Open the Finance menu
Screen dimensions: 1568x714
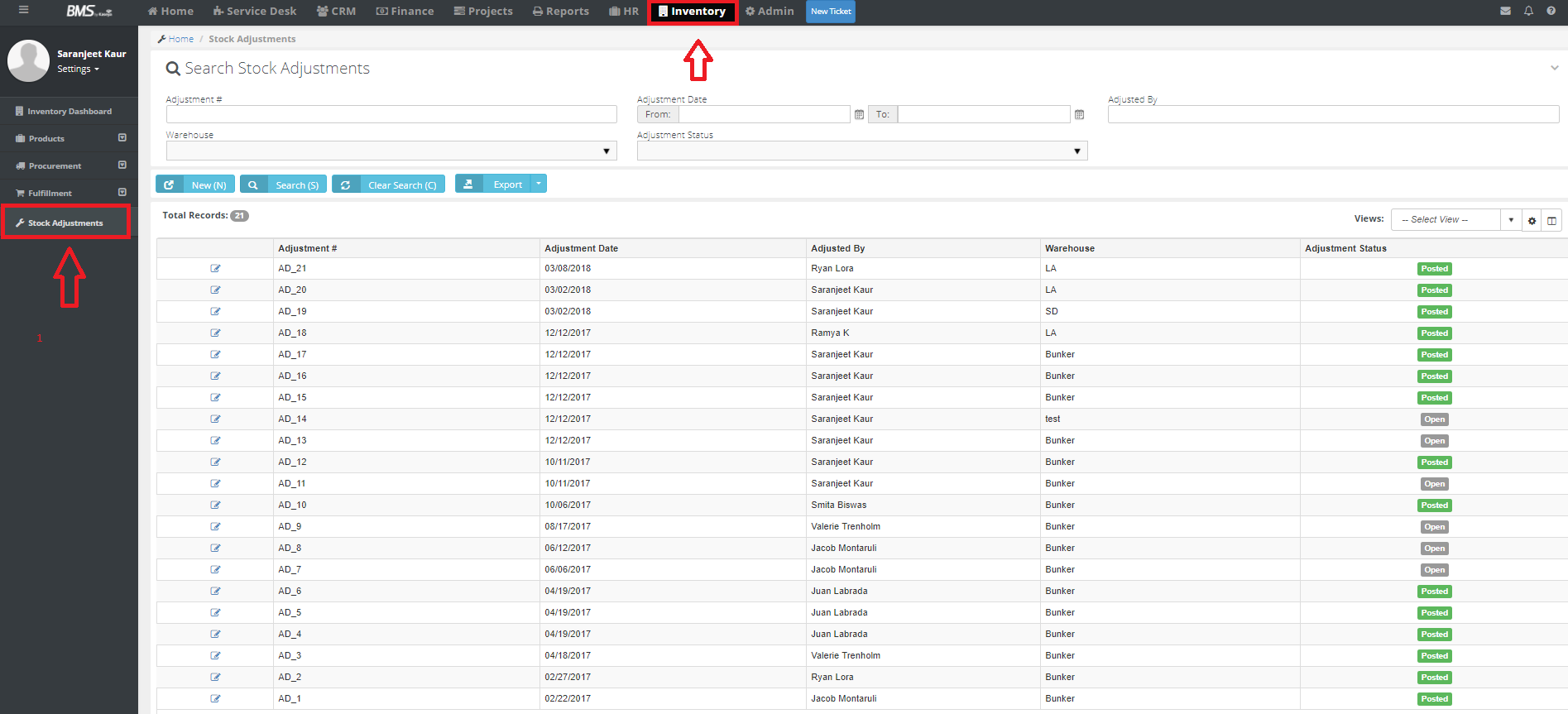405,11
